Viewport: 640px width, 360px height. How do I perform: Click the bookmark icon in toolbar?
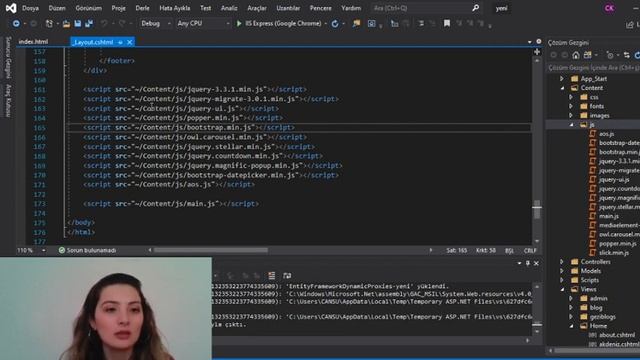coord(447,24)
